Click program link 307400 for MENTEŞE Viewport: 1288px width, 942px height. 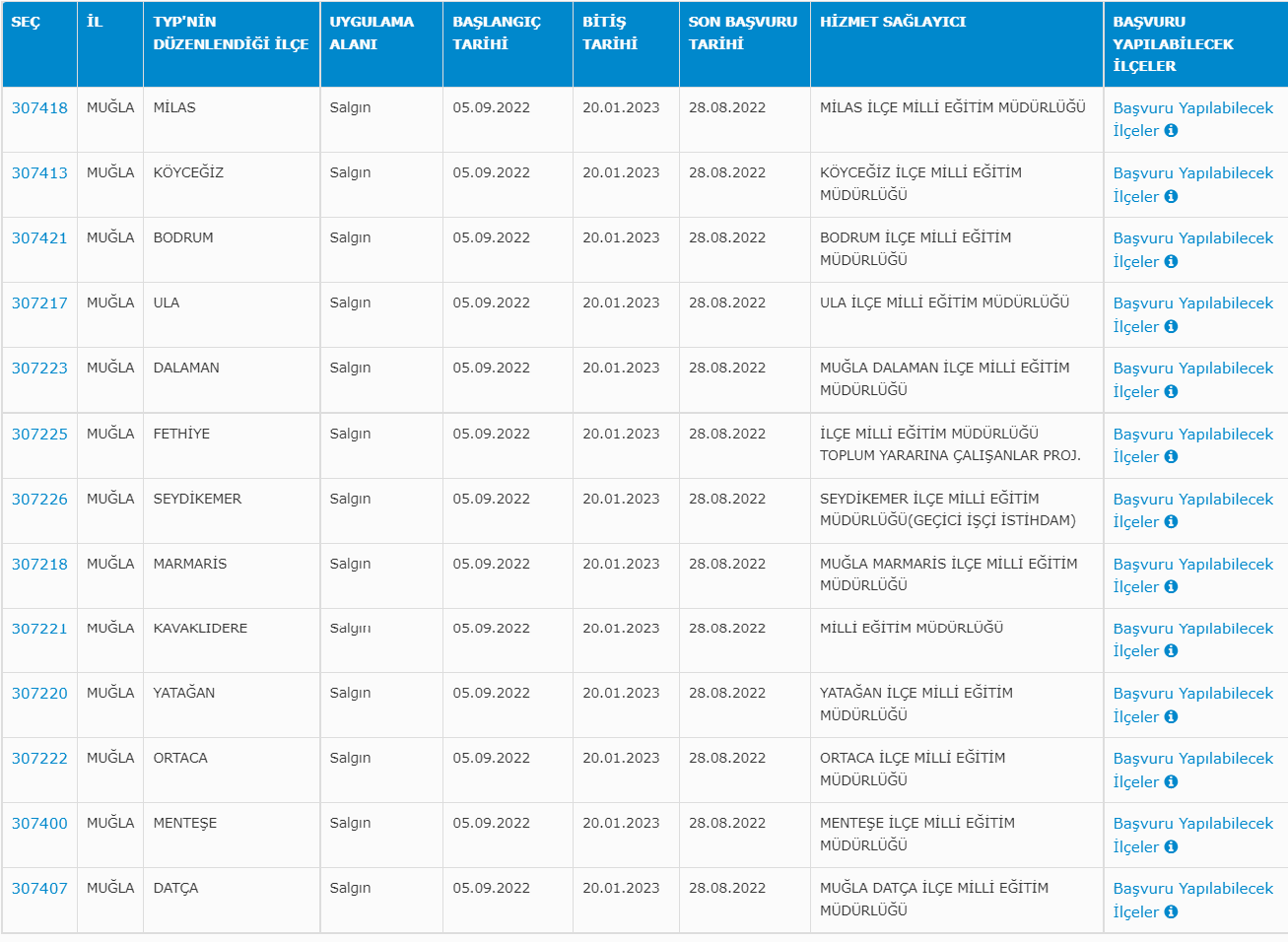[x=39, y=824]
